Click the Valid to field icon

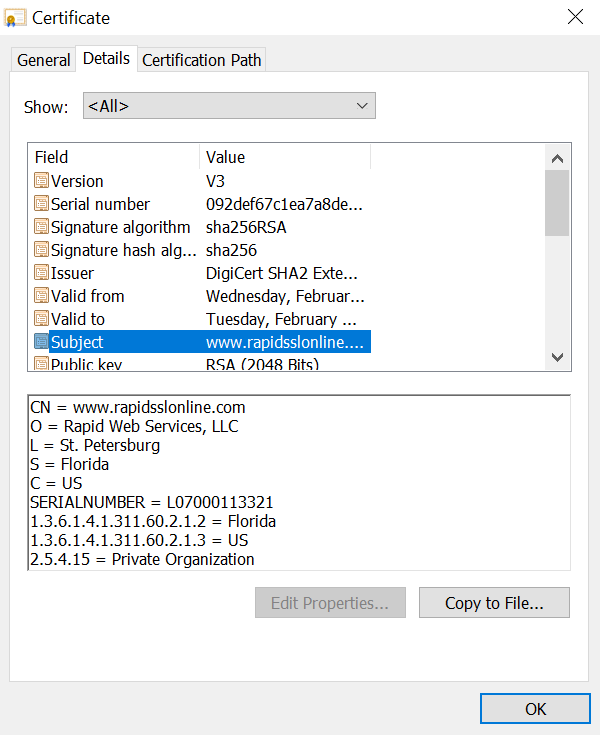coord(41,318)
